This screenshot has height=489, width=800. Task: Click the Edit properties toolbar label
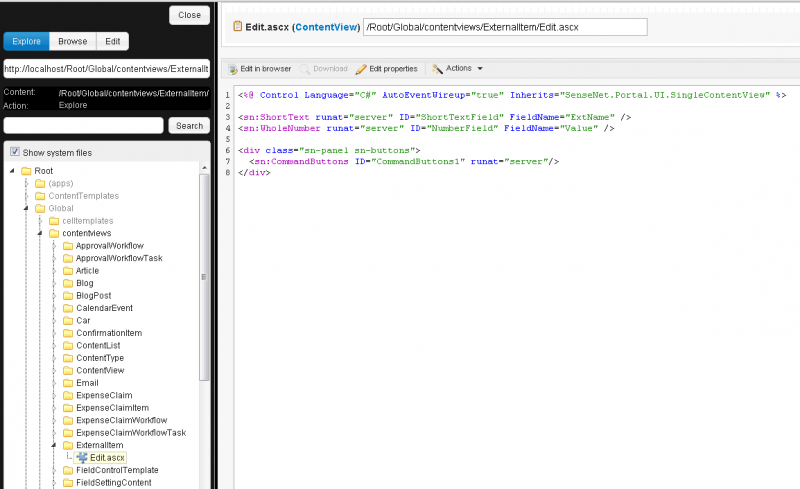point(393,69)
